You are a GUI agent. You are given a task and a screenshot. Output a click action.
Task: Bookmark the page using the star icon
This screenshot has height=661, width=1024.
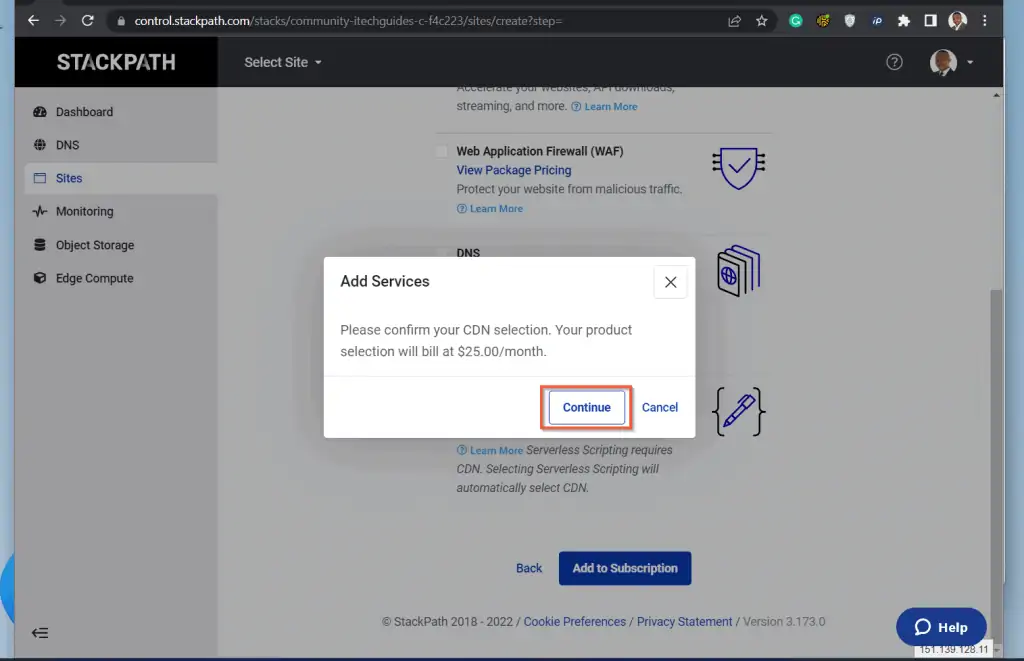(x=762, y=18)
